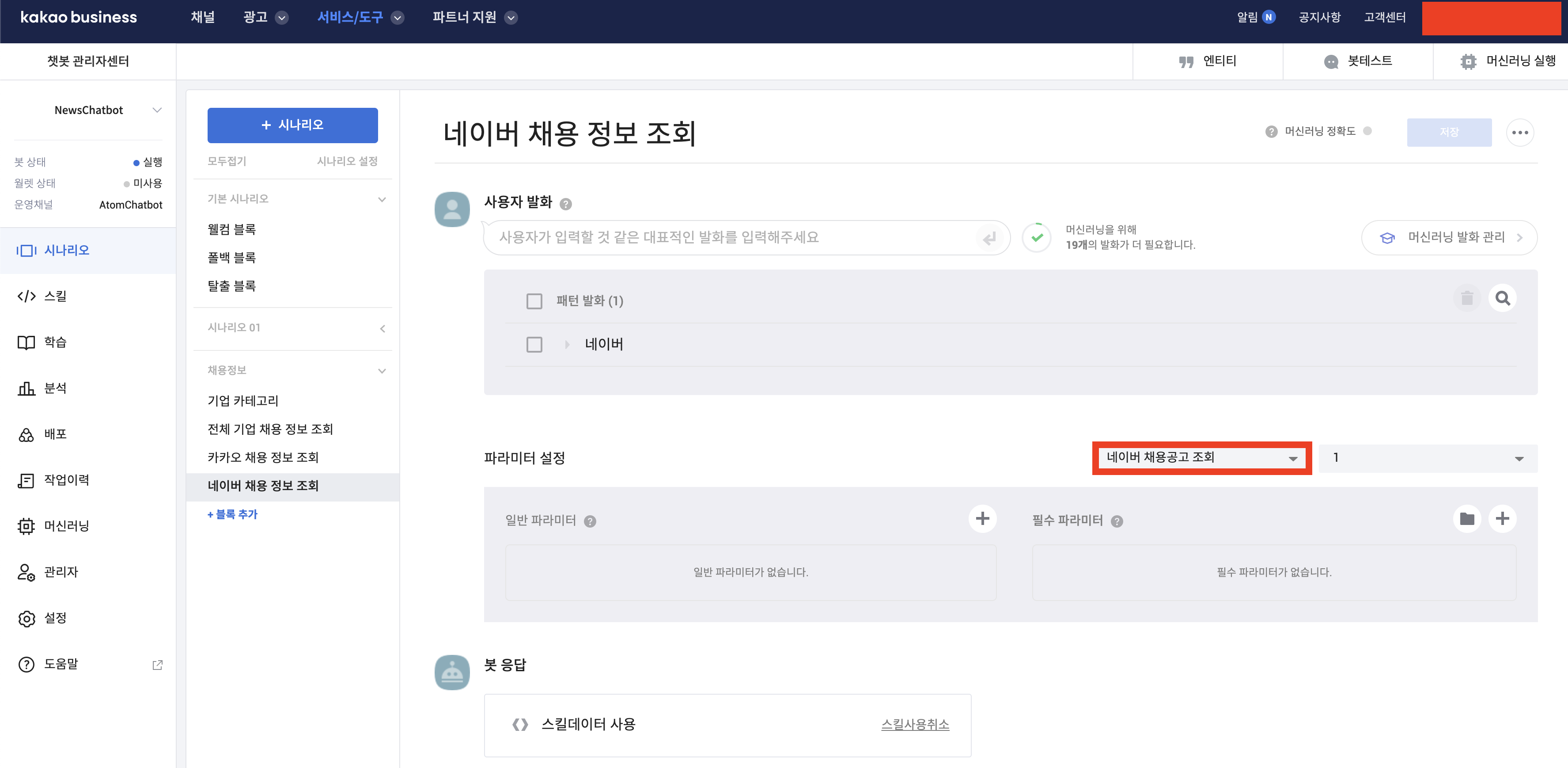Open the three-dots more options menu
Screen dimensions: 1568x768
coord(1520,132)
